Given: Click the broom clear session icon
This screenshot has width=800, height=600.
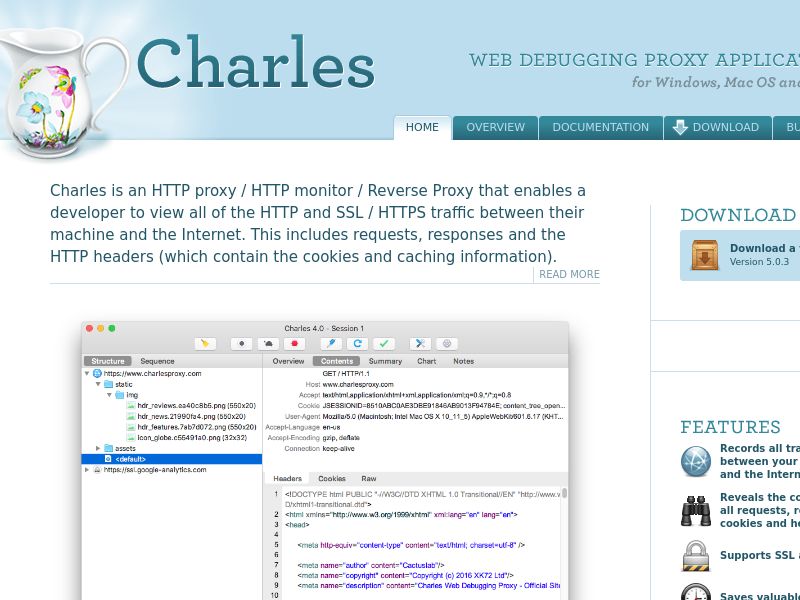Looking at the screenshot, I should coord(205,343).
